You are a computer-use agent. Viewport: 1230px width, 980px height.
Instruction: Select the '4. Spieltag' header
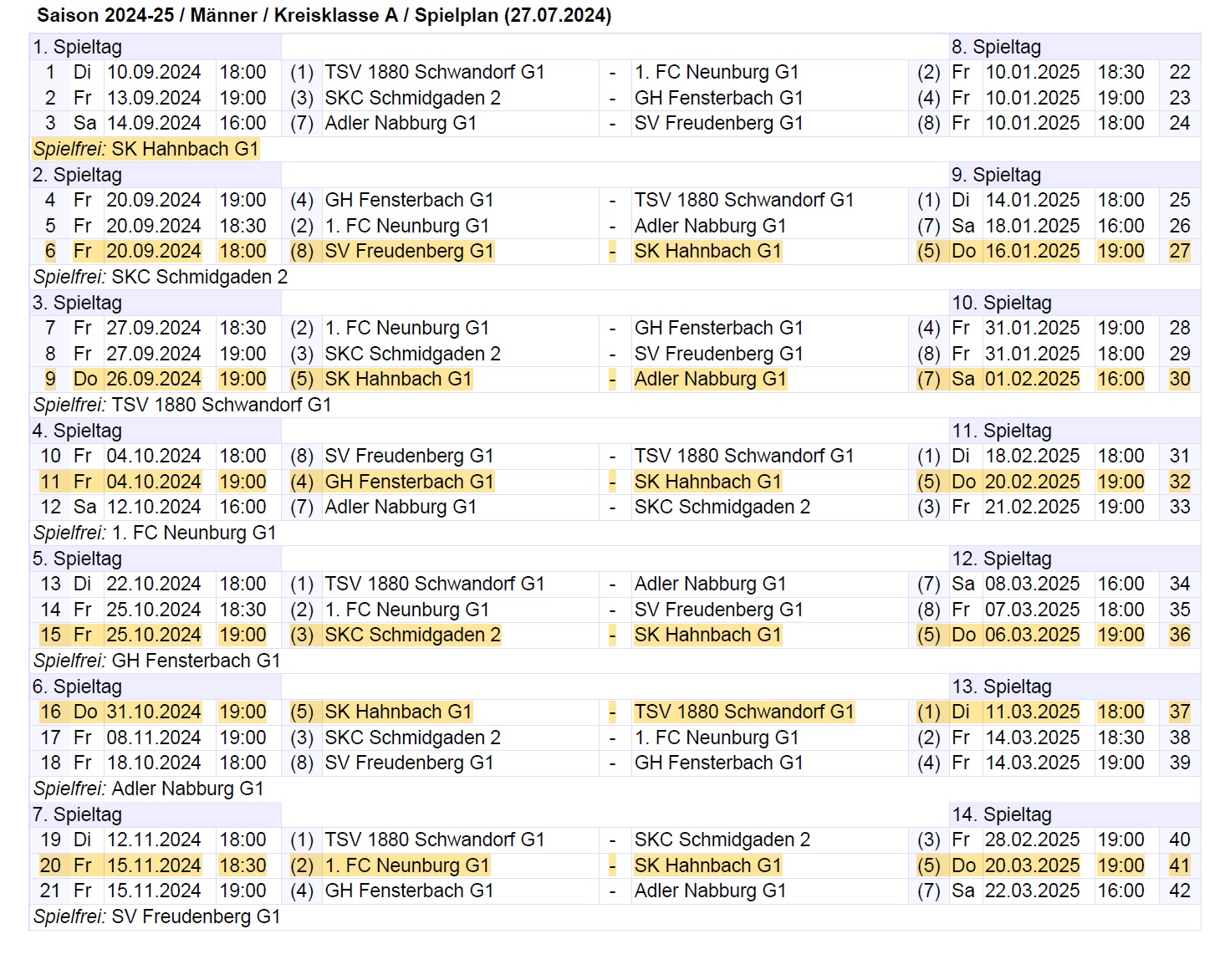pos(77,431)
